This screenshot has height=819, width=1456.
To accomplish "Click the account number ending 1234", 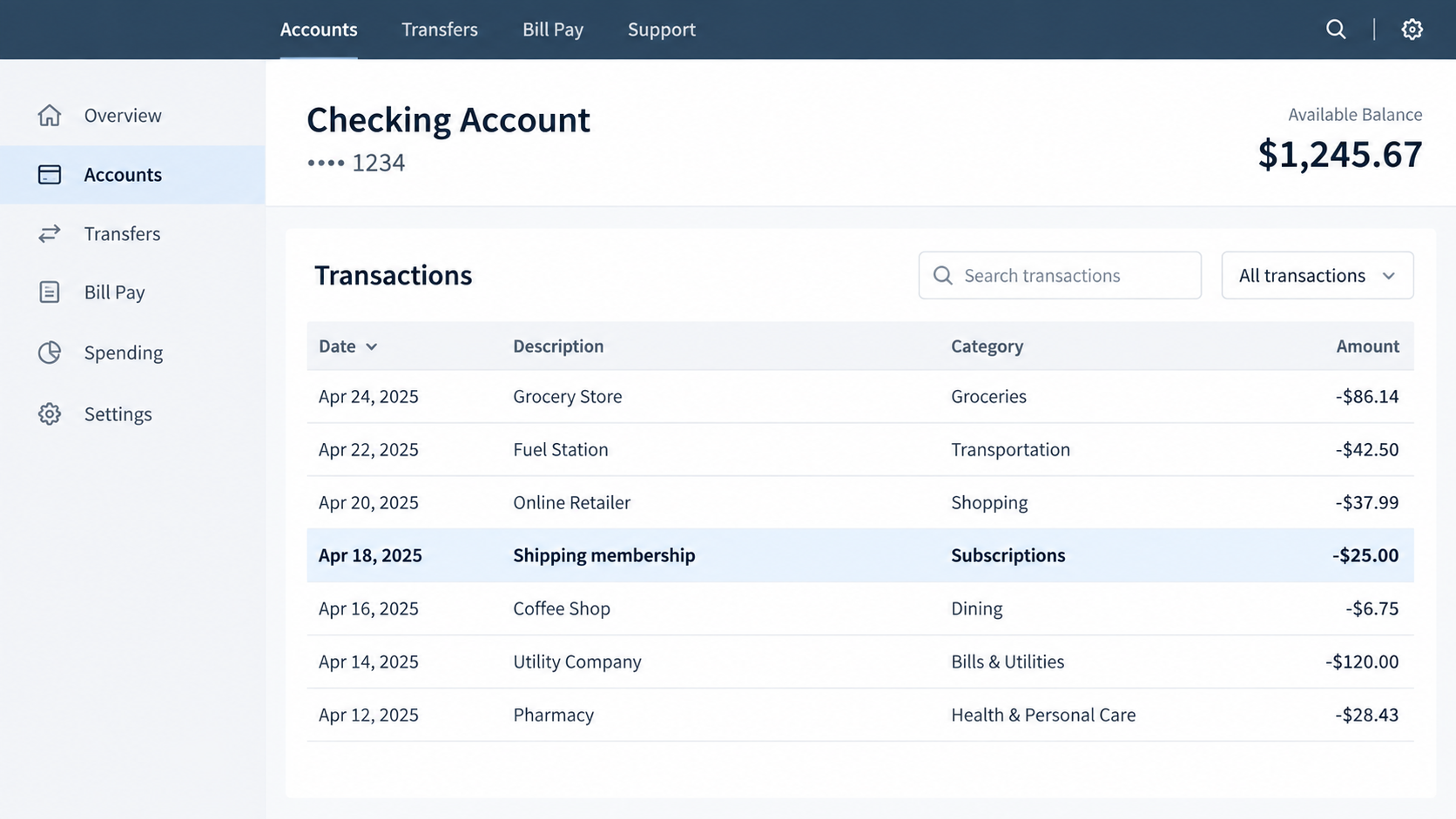I will 356,163.
